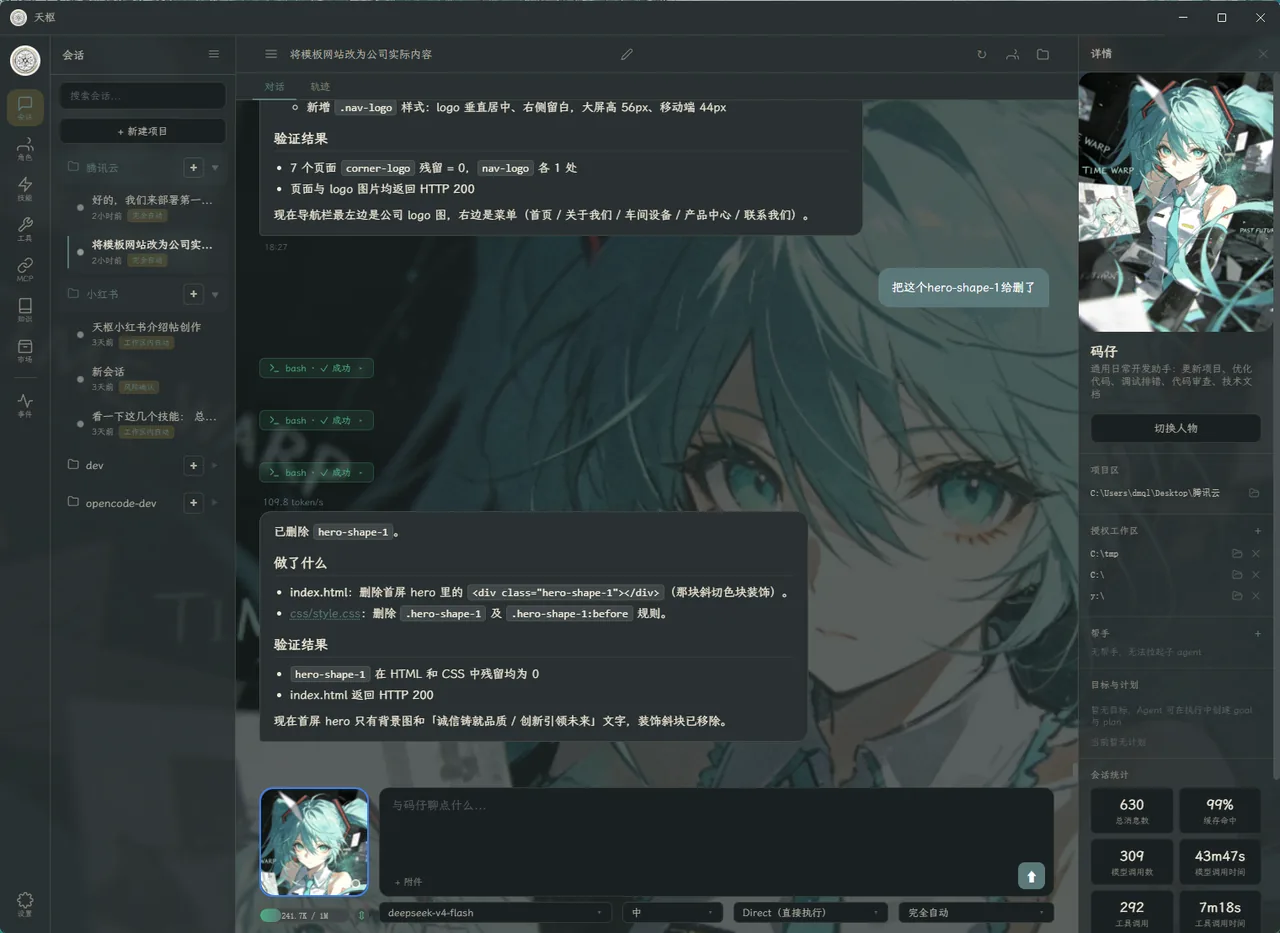Remove the C:\ workspace

coord(1256,574)
